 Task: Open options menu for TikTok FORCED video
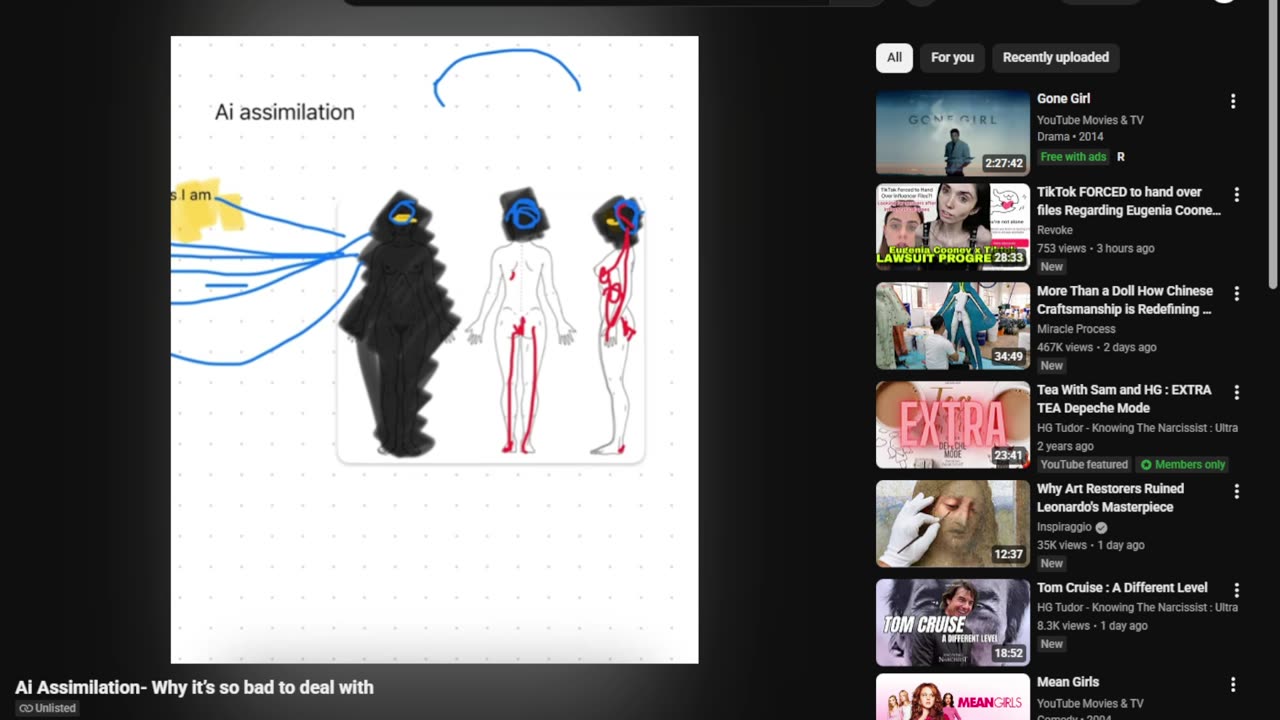(1237, 195)
